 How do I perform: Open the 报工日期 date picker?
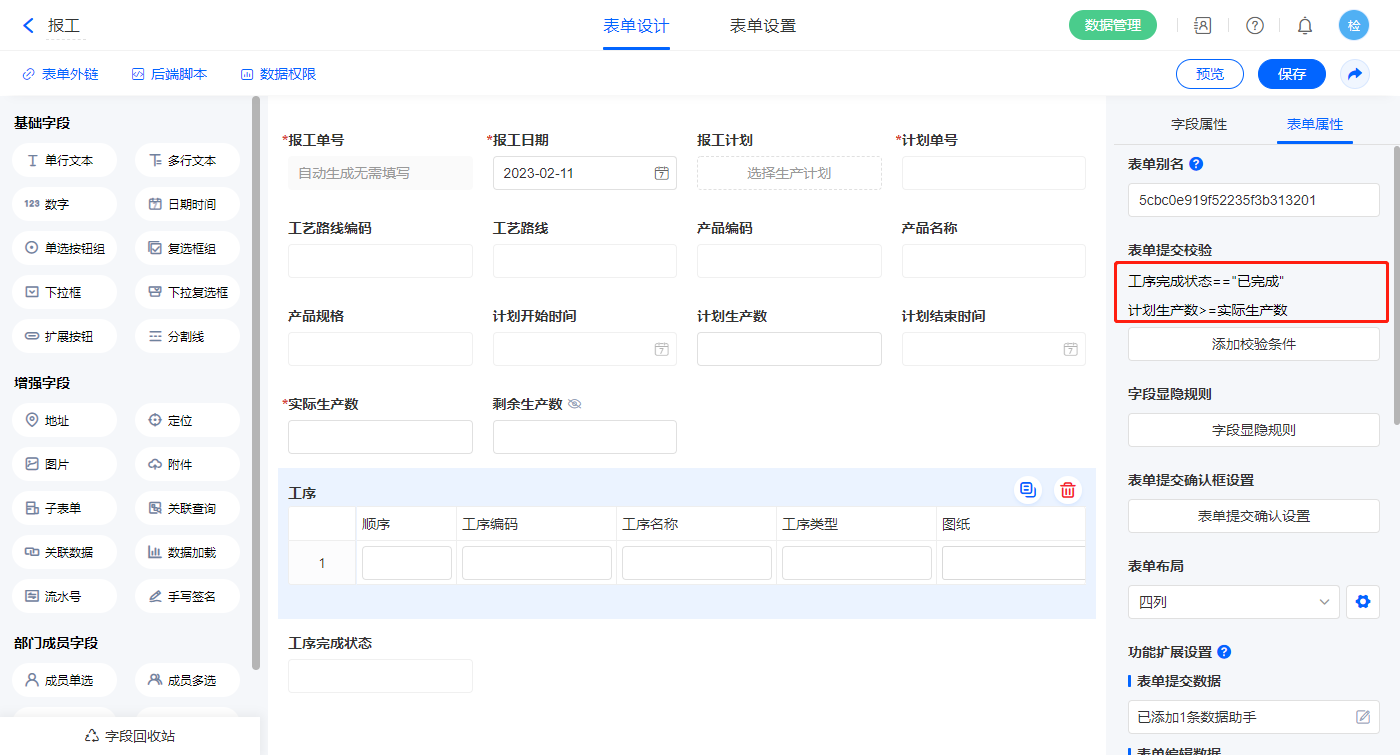click(661, 173)
